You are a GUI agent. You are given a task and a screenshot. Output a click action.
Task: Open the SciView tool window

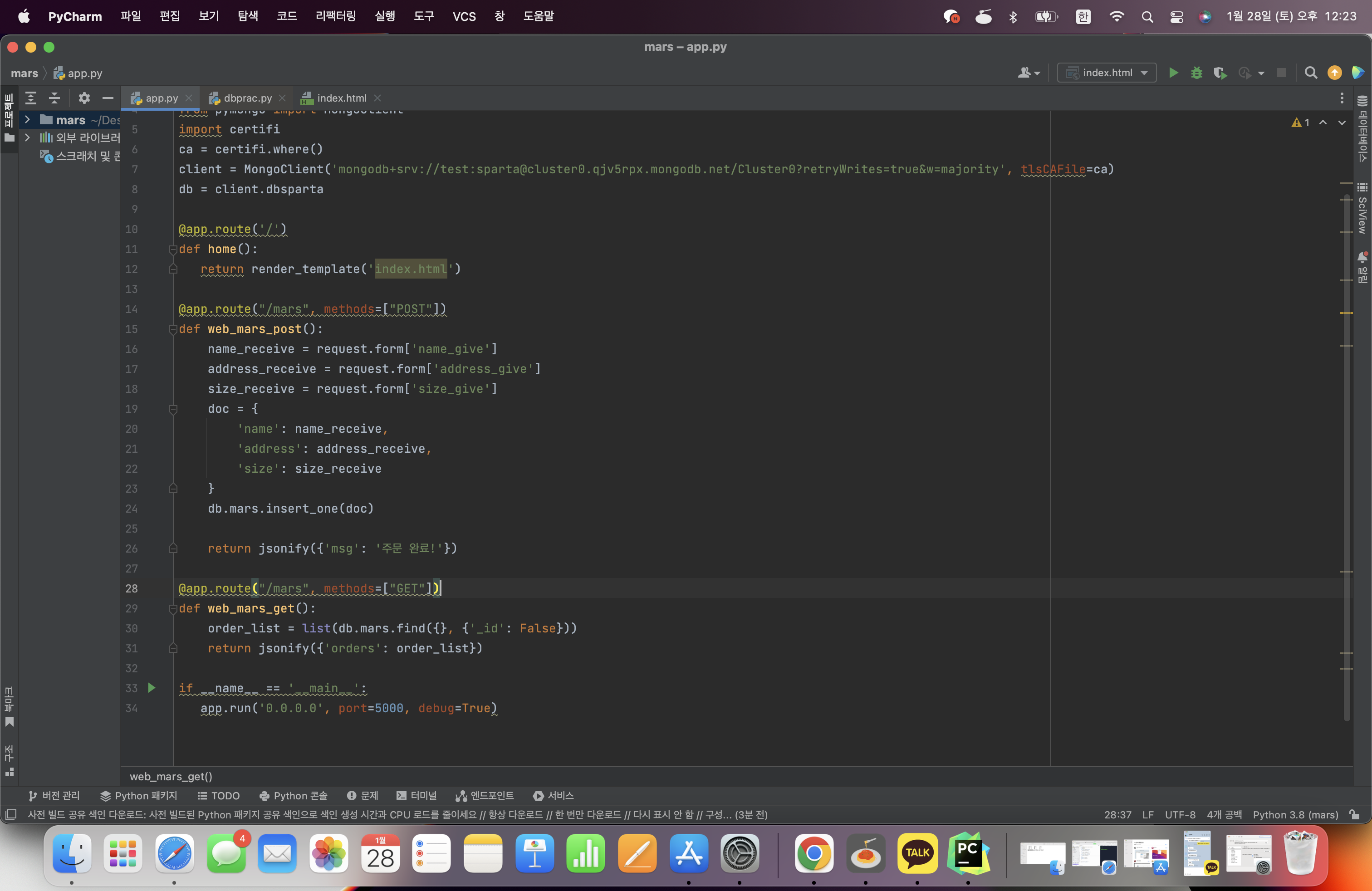point(1362,209)
